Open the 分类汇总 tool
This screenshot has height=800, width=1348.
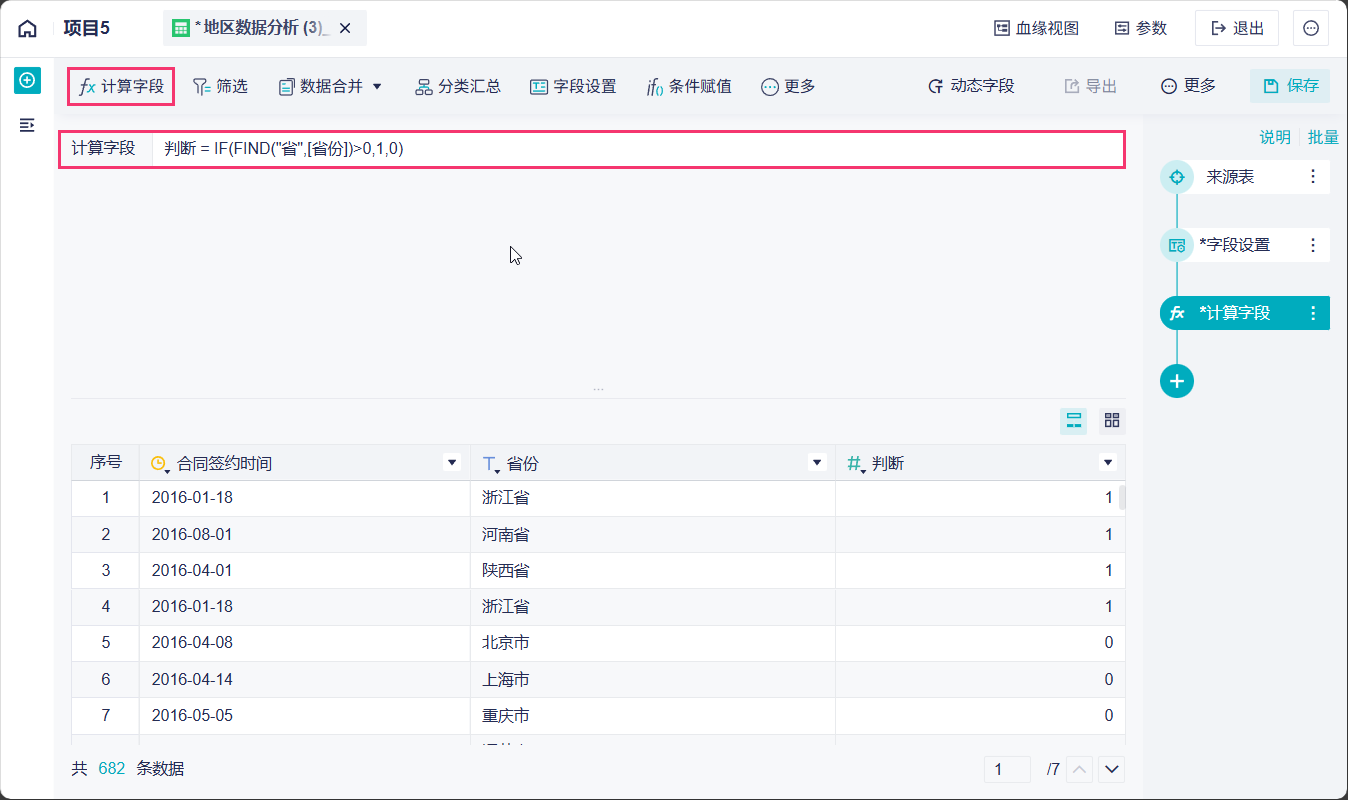[x=458, y=86]
